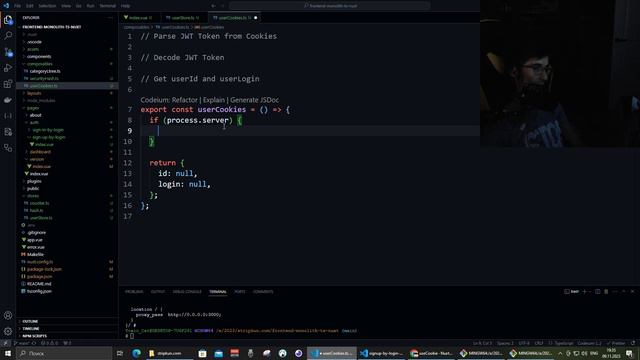
Task: Open Makefile in the explorer
Action: [35, 254]
